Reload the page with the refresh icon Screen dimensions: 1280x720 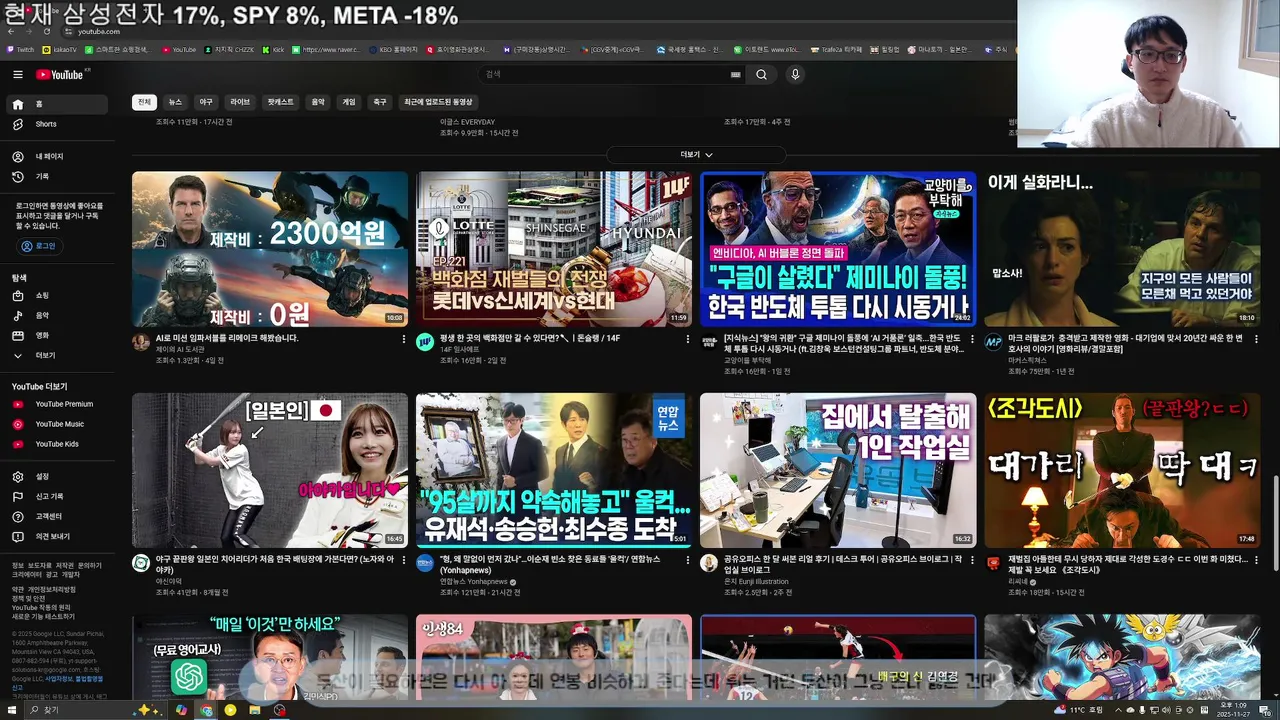point(45,32)
